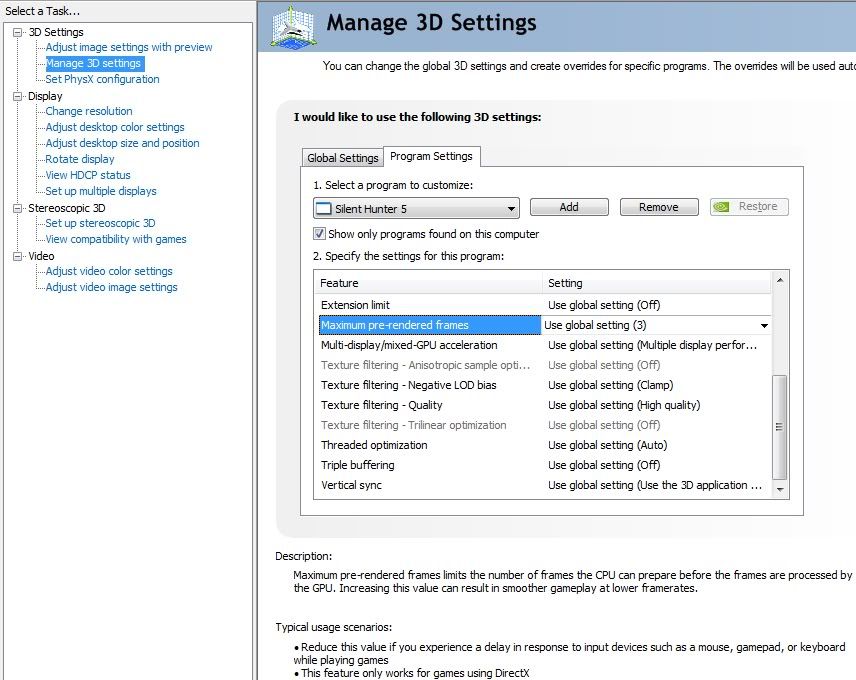Open Set PhysX configuration
This screenshot has height=680, width=856.
(102, 79)
